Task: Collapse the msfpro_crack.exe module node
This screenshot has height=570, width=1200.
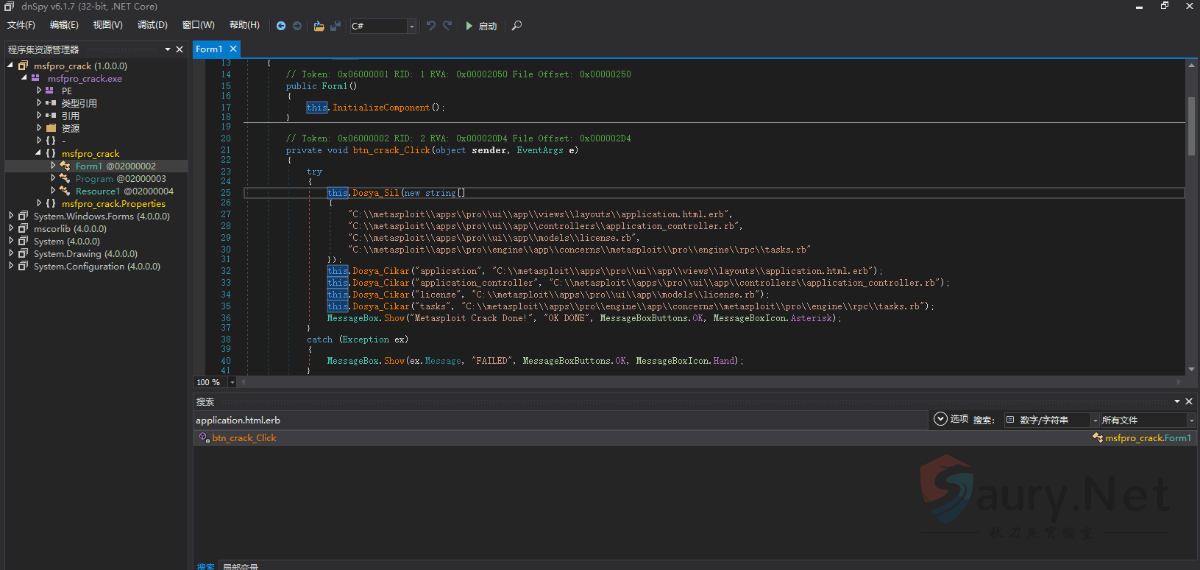Action: tap(24, 78)
